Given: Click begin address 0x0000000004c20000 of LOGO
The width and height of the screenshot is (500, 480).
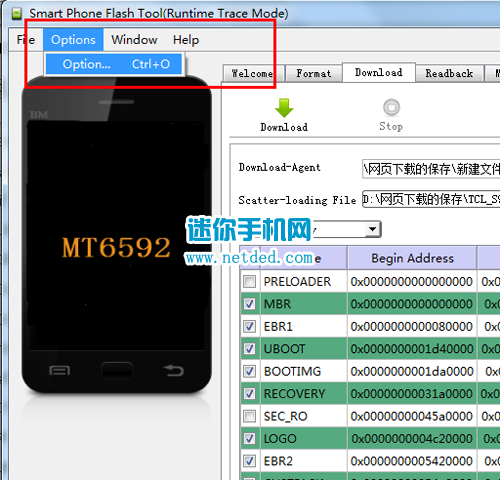Looking at the screenshot, I should point(412,439).
